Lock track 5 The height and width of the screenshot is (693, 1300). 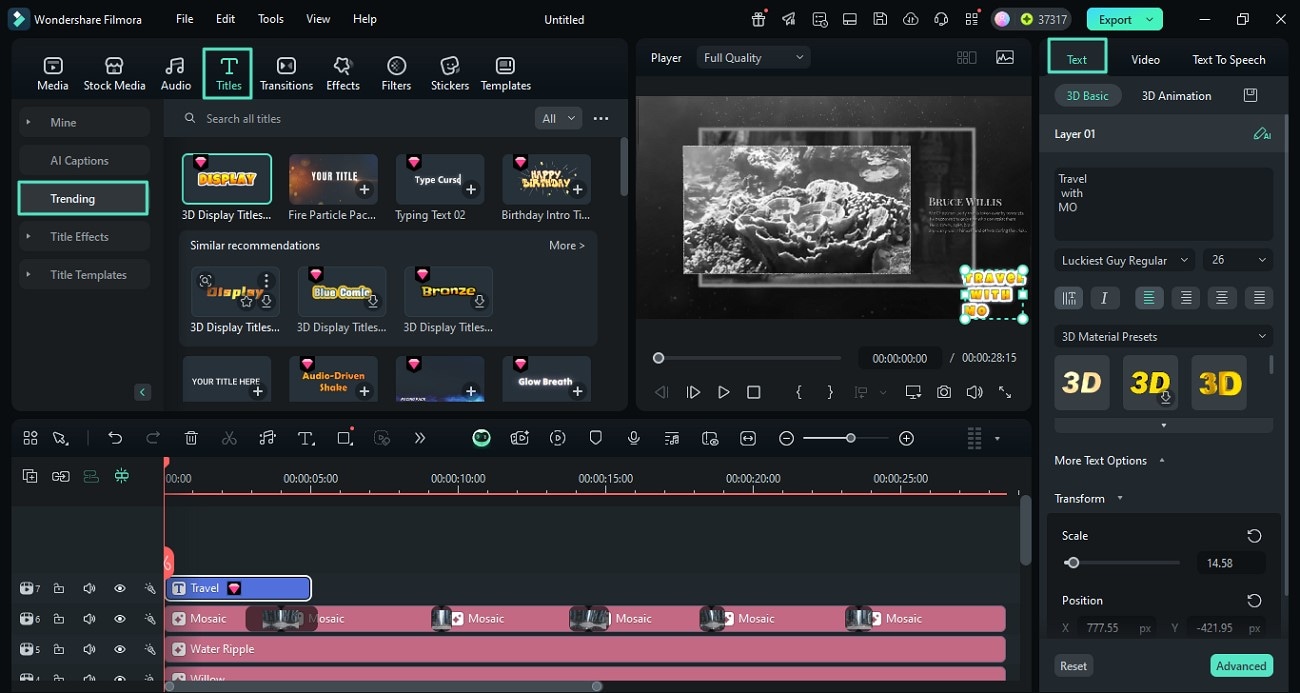pos(59,649)
